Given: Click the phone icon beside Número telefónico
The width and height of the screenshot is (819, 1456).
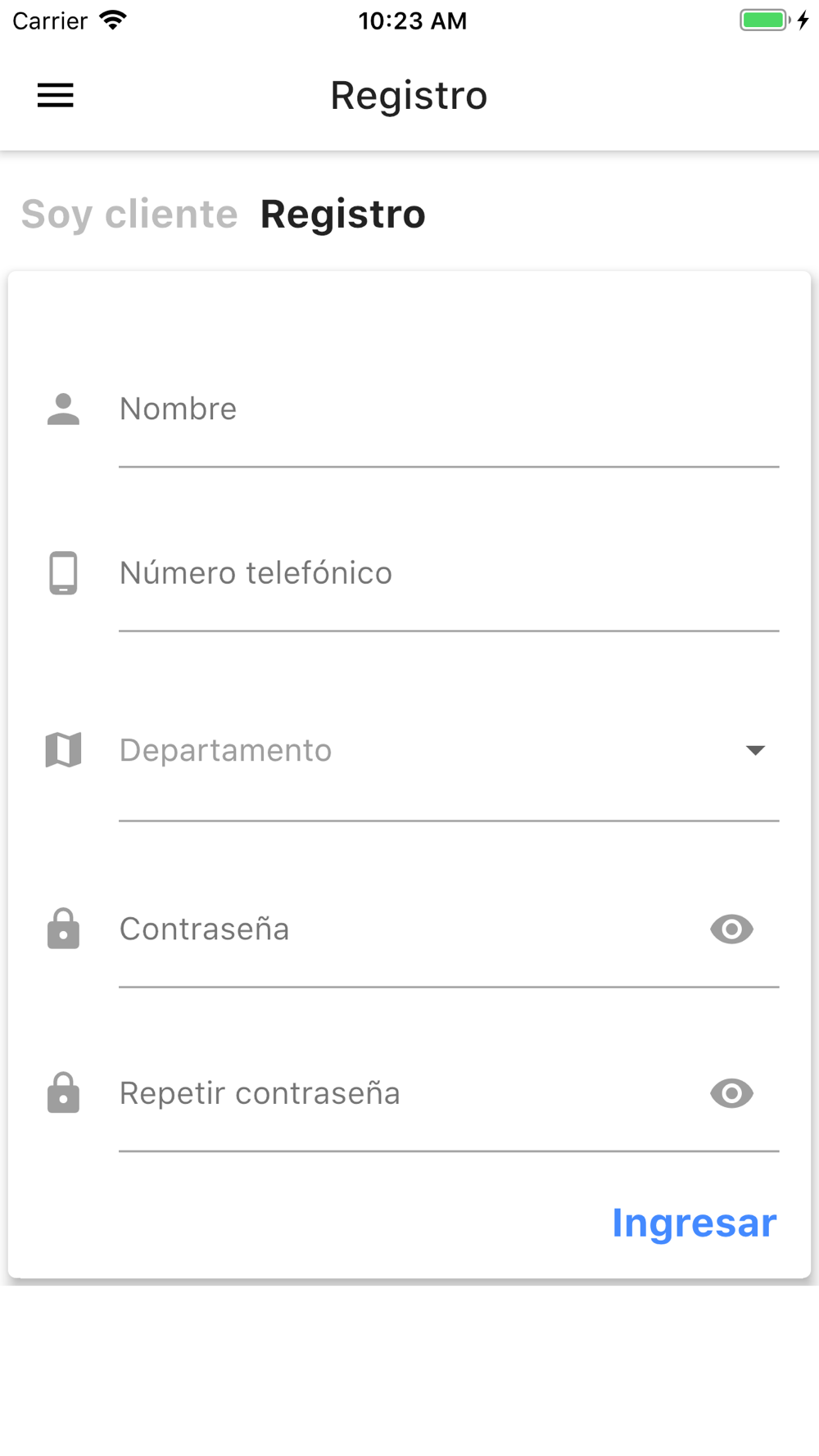Looking at the screenshot, I should point(63,573).
